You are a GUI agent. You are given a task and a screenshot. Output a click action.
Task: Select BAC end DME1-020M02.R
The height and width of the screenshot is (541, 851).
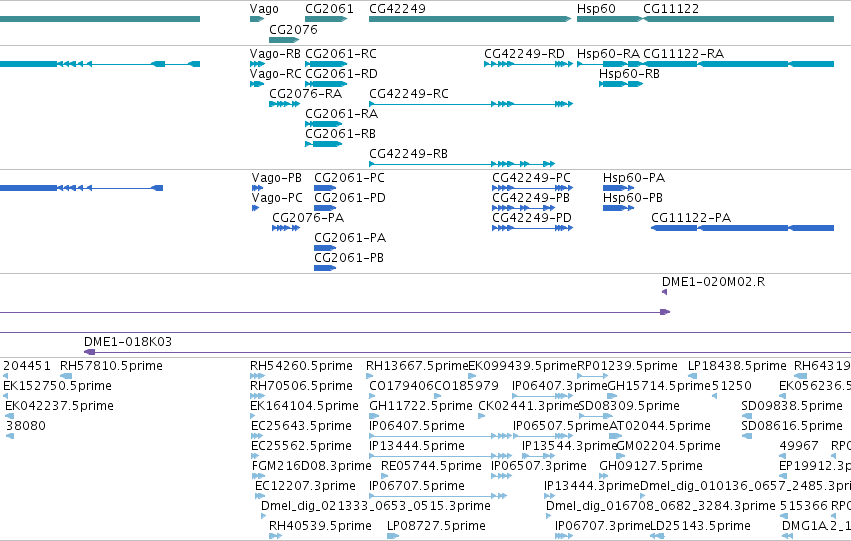pyautogui.click(x=713, y=282)
